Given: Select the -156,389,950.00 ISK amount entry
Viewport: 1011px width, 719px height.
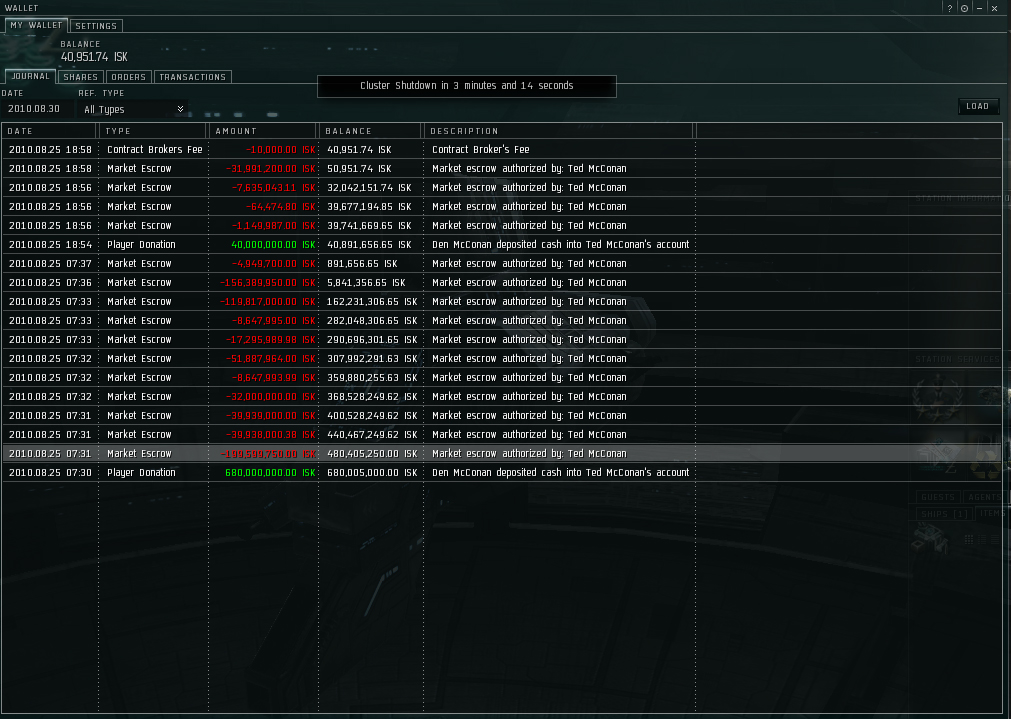Looking at the screenshot, I should tap(268, 282).
